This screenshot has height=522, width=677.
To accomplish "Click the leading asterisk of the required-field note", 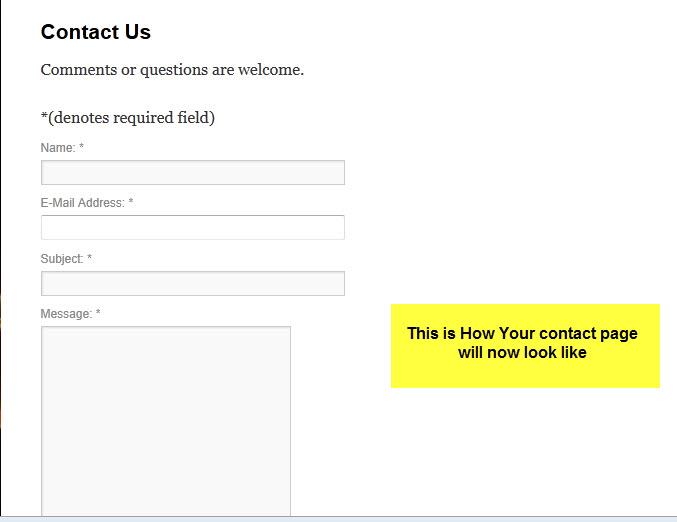I will [44, 117].
